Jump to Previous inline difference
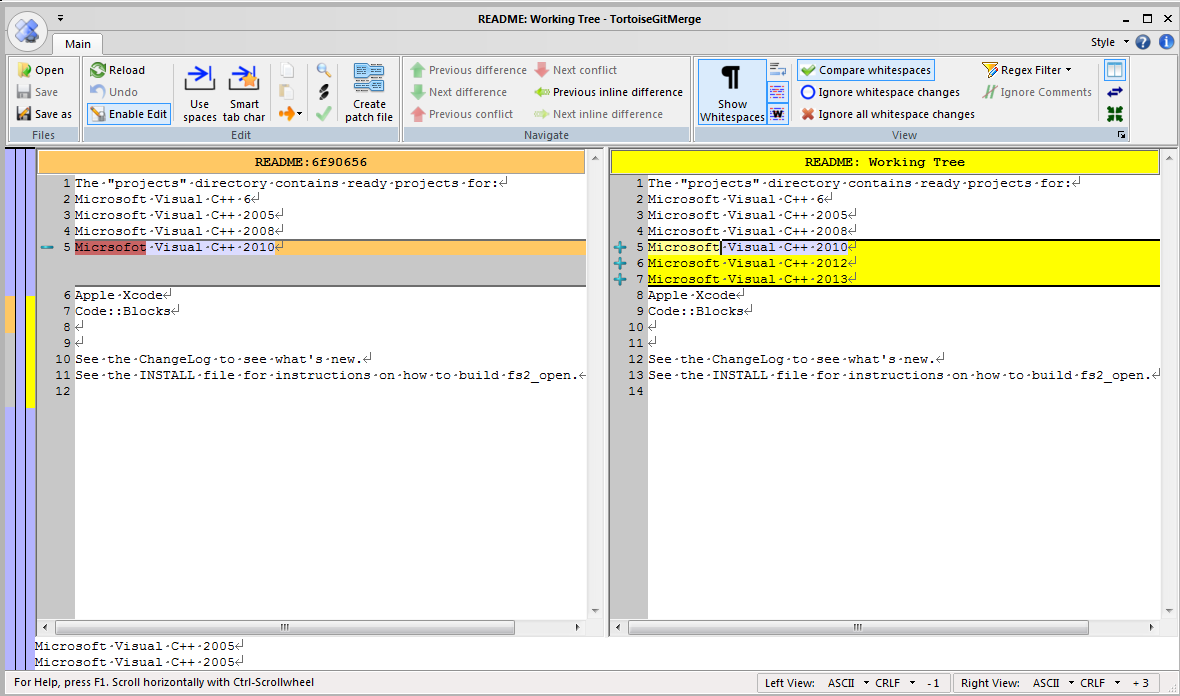Image resolution: width=1180 pixels, height=696 pixels. (608, 92)
